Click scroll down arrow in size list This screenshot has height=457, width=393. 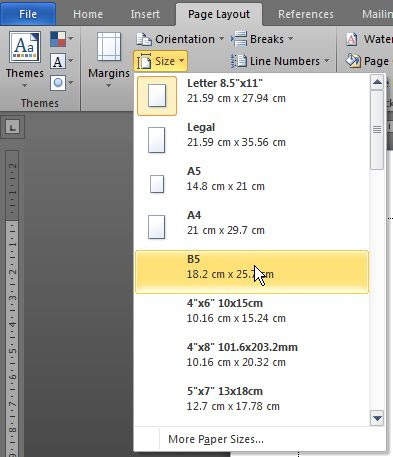pos(377,418)
